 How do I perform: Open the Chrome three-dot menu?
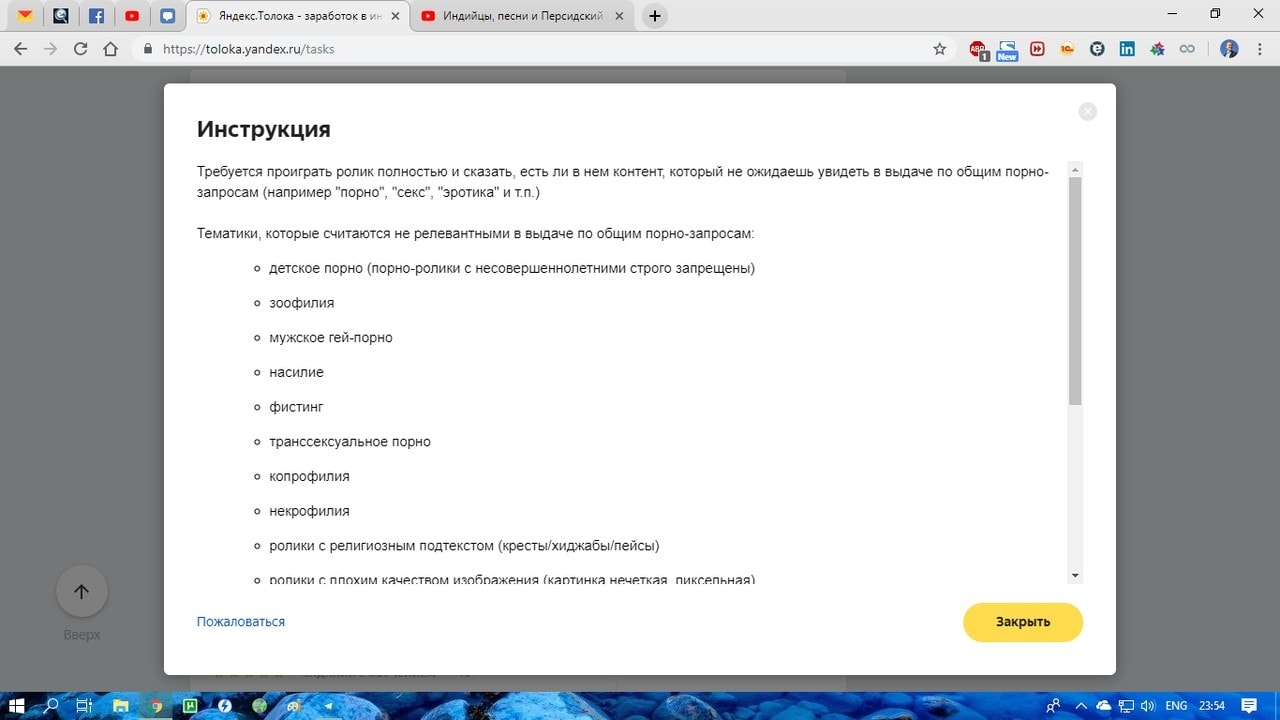(1260, 49)
